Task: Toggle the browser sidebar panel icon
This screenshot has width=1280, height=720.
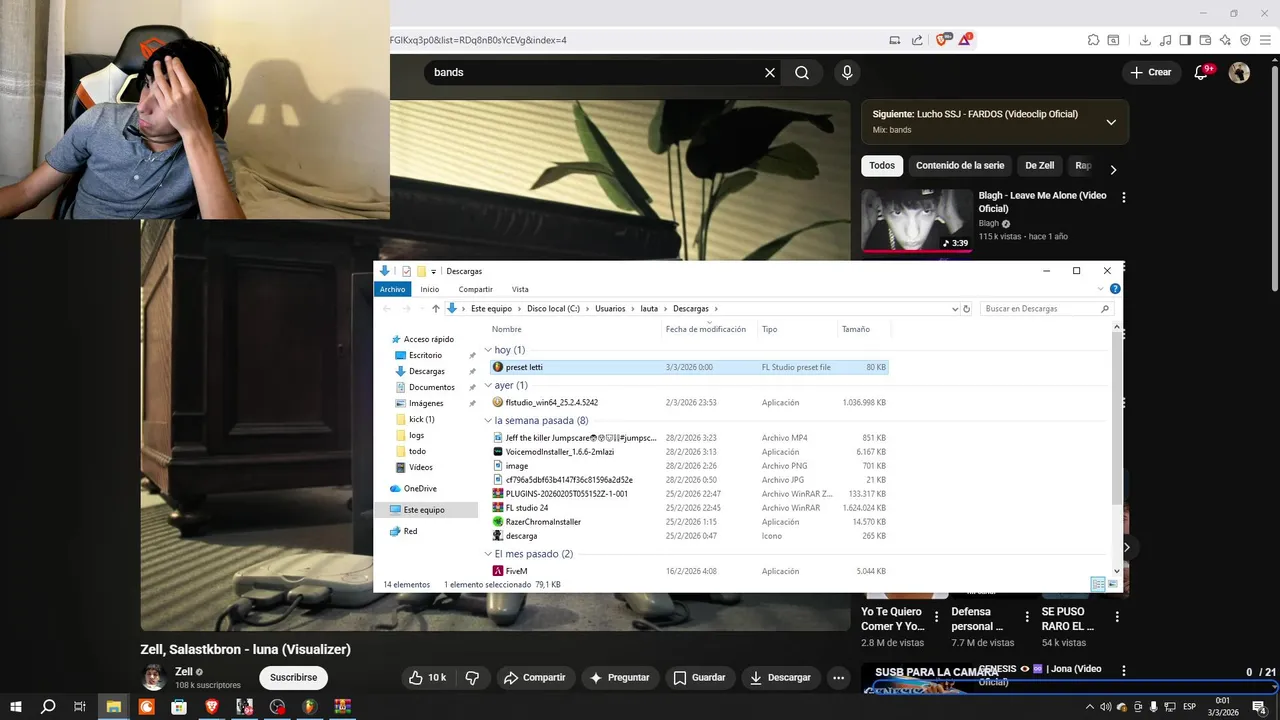Action: (1185, 40)
